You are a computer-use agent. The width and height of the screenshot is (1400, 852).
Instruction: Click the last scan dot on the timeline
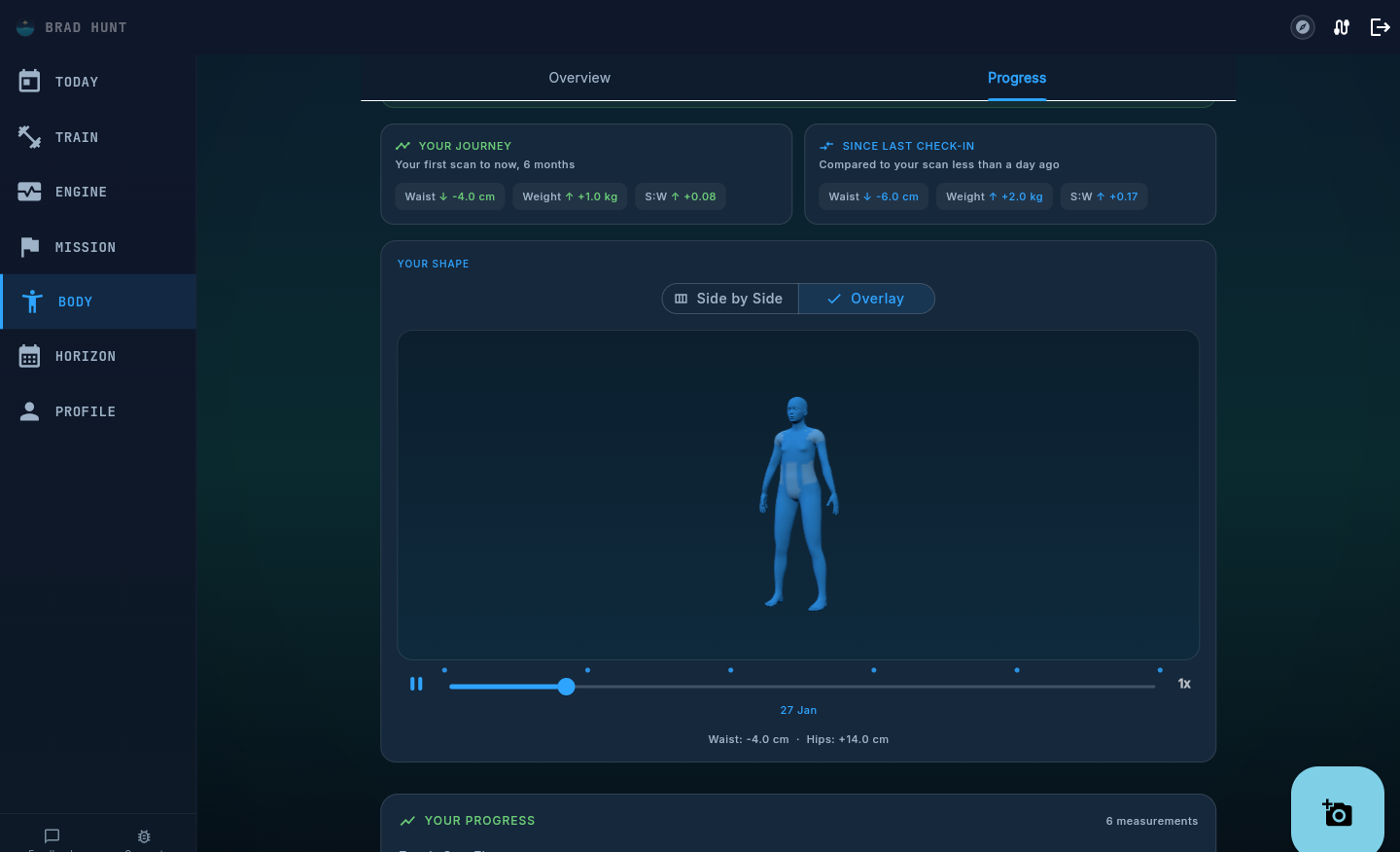[1160, 670]
